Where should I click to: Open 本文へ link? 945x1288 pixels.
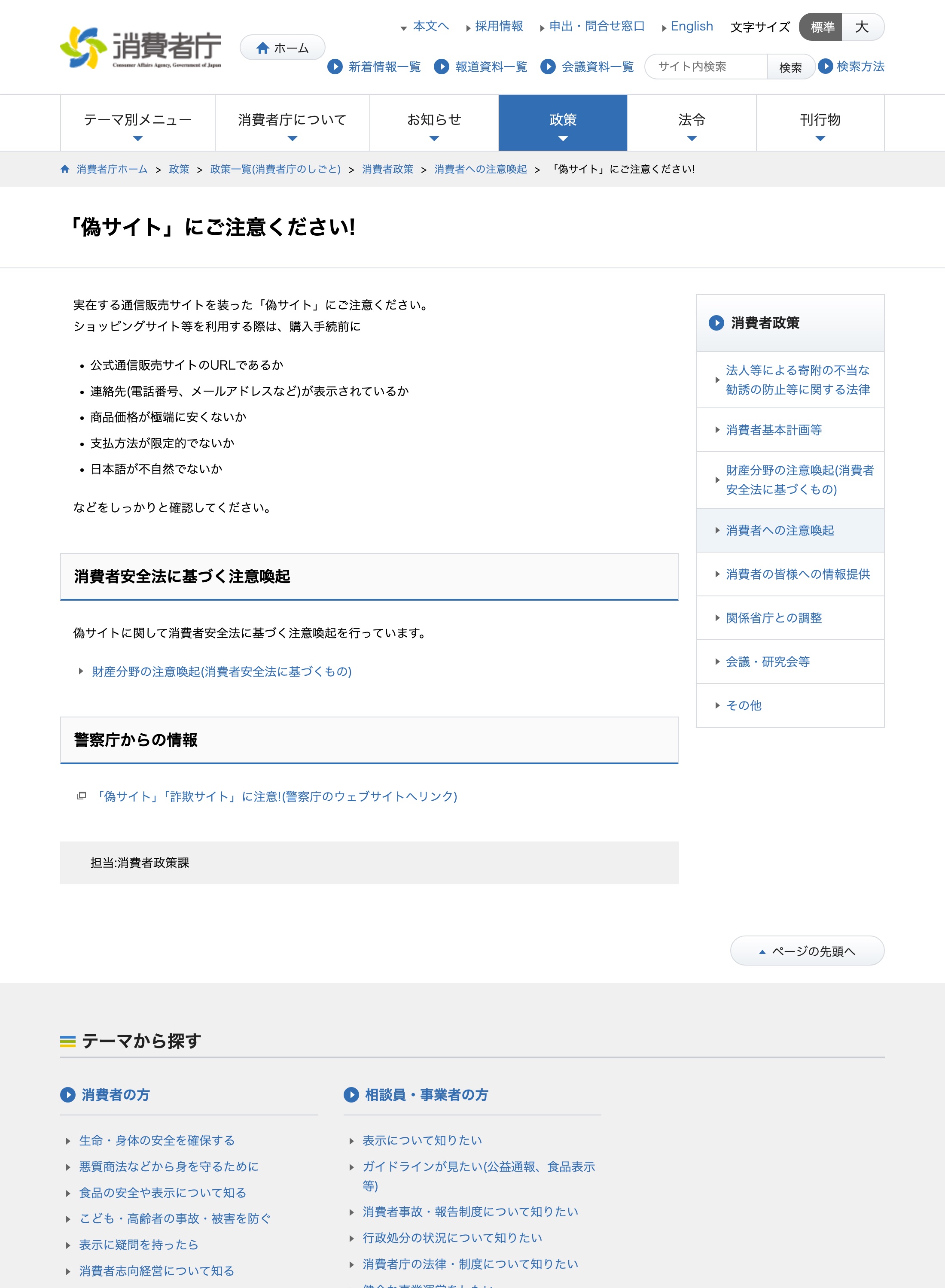click(x=431, y=26)
